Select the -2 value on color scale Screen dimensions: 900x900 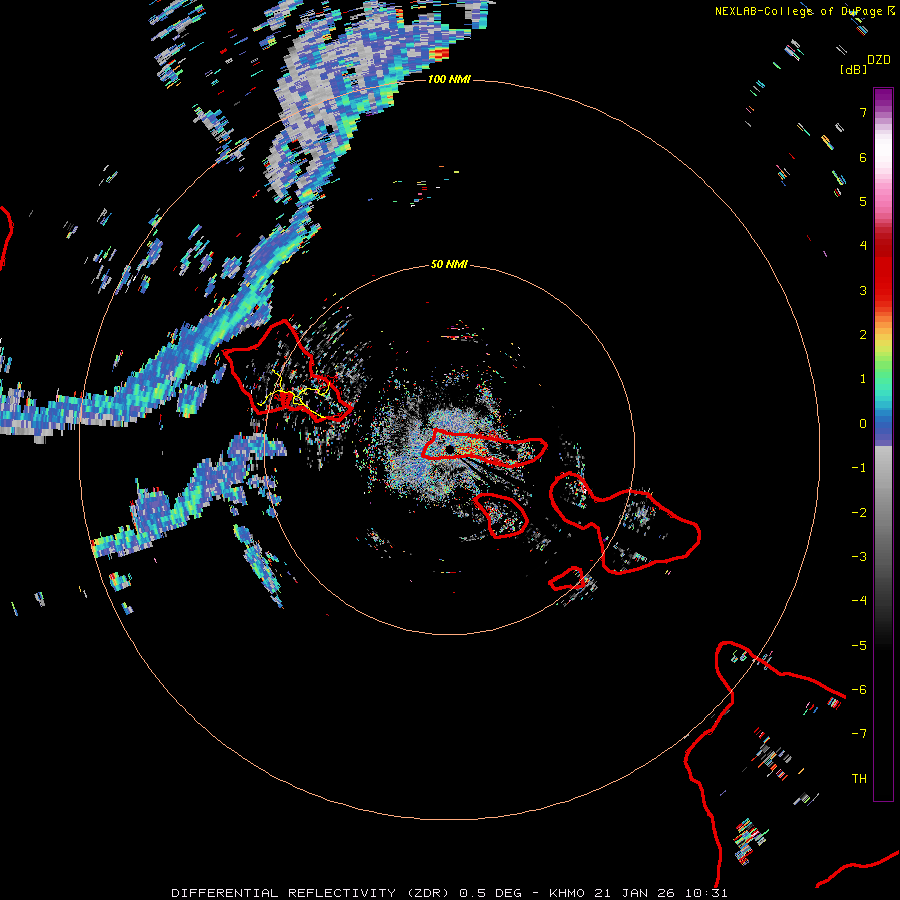coord(859,513)
